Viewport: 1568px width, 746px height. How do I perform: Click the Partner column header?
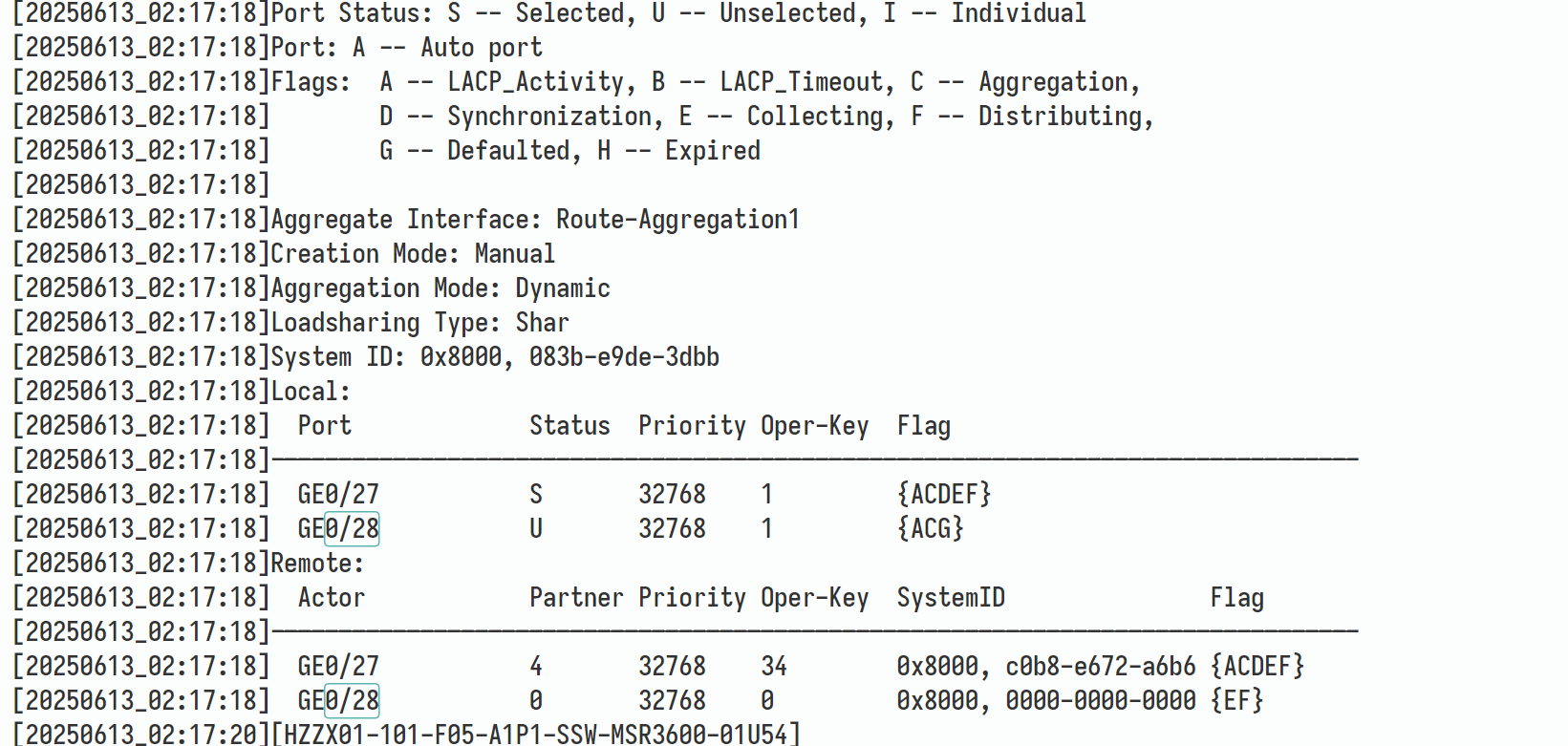[x=576, y=597]
